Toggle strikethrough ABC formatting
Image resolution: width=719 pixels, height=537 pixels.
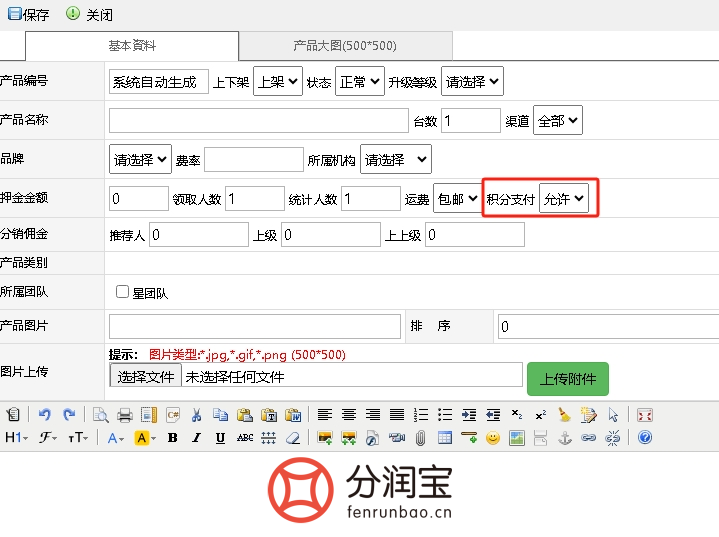[245, 437]
